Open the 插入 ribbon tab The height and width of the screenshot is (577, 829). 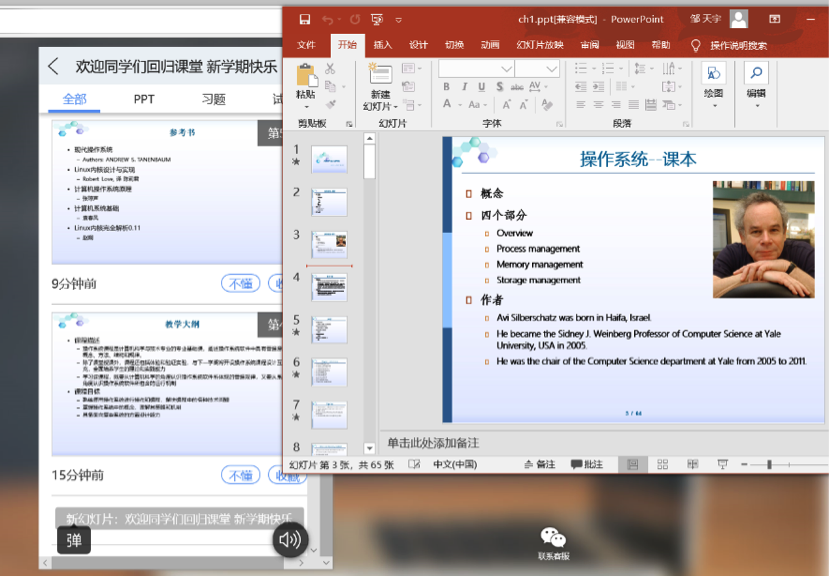click(x=383, y=45)
